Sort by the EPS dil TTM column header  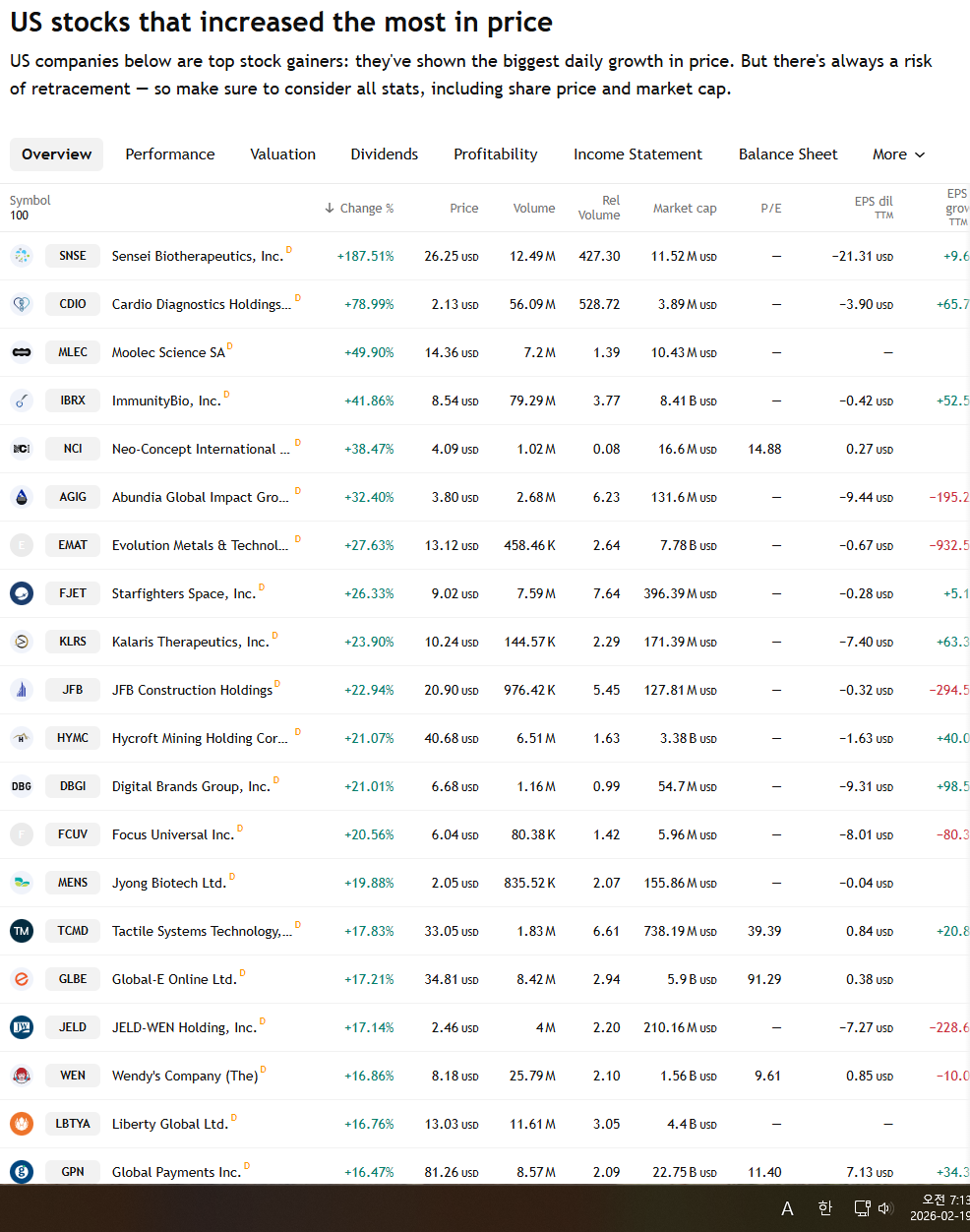pyautogui.click(x=874, y=208)
